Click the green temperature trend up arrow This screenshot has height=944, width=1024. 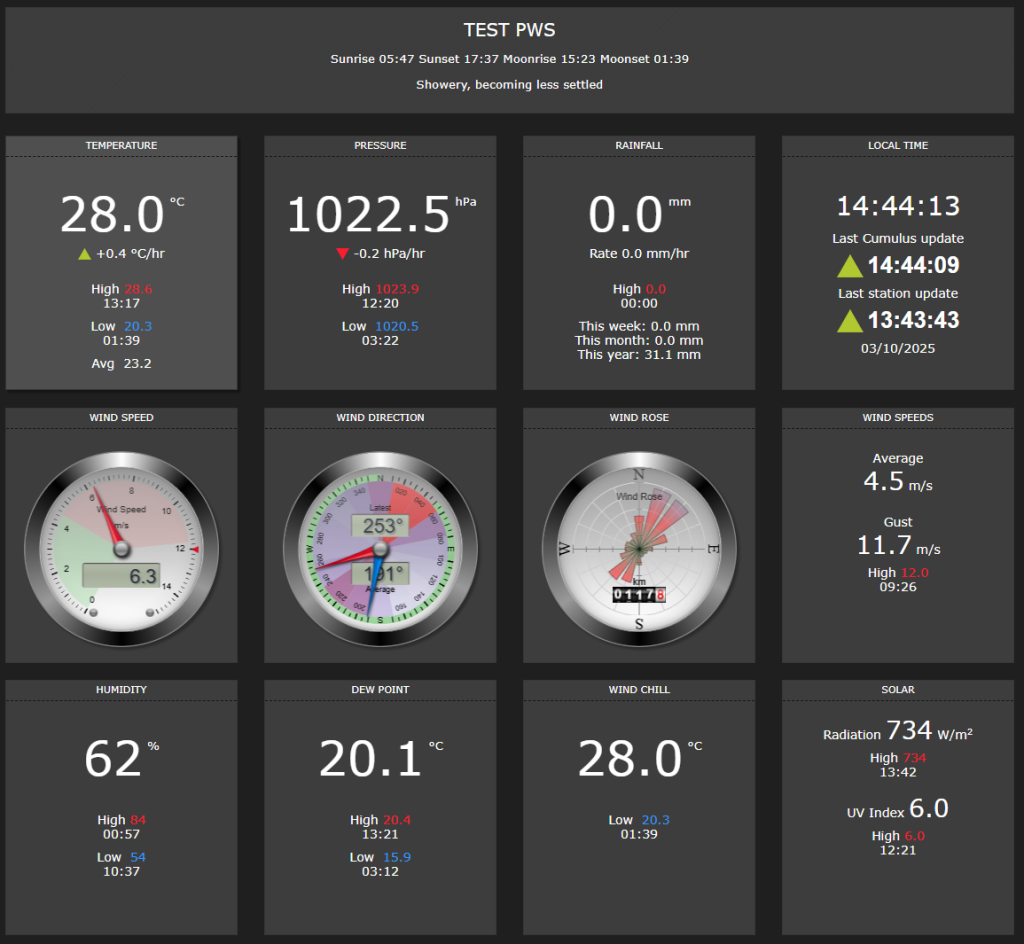pyautogui.click(x=84, y=254)
